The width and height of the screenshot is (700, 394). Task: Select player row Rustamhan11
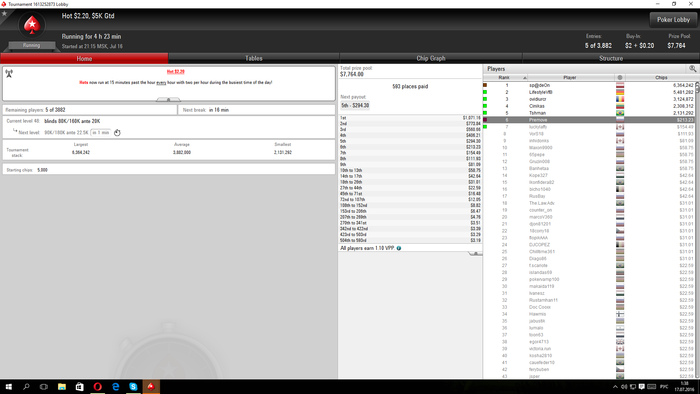pyautogui.click(x=589, y=300)
